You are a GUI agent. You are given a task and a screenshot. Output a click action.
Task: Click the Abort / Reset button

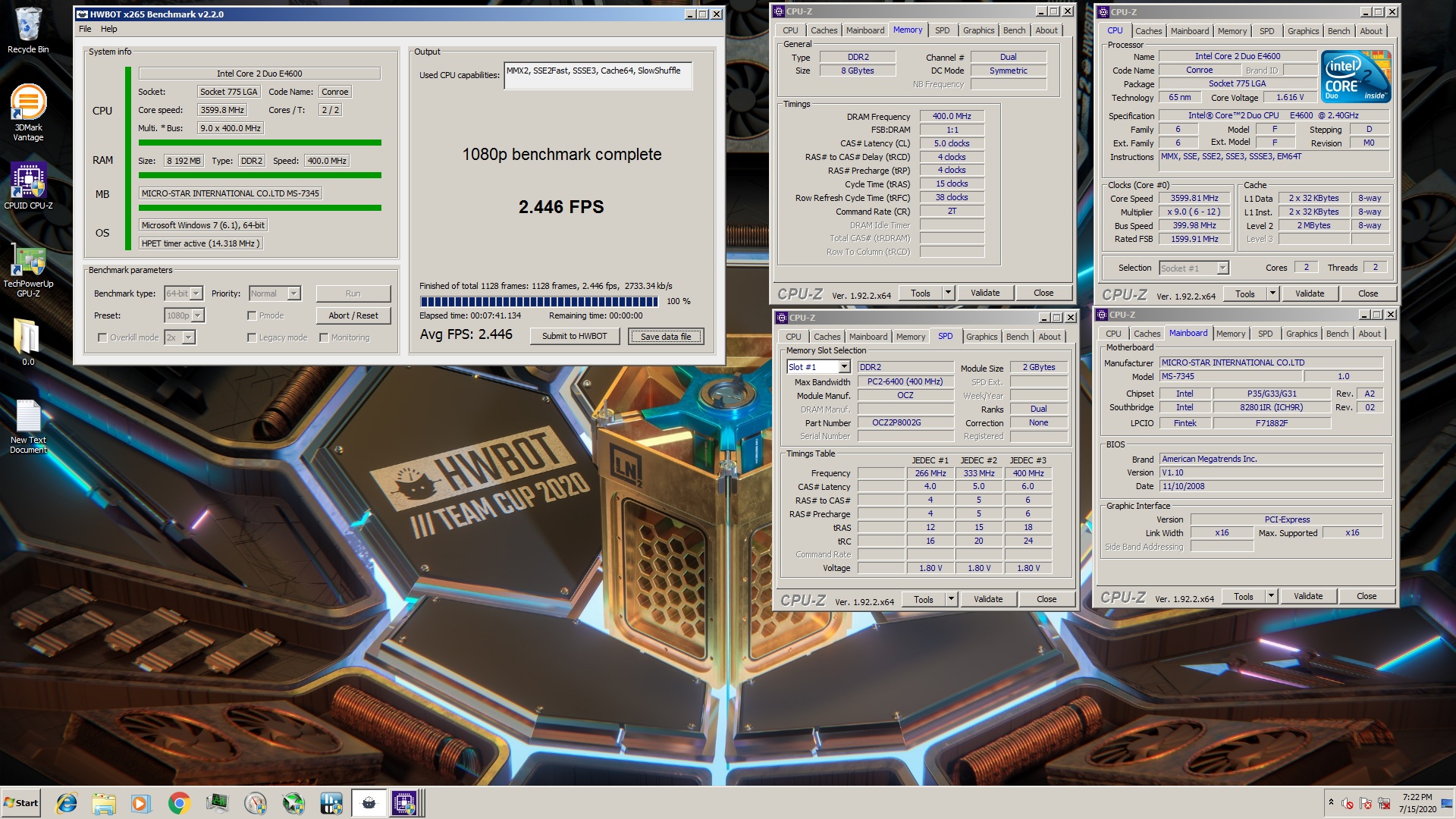click(x=353, y=315)
